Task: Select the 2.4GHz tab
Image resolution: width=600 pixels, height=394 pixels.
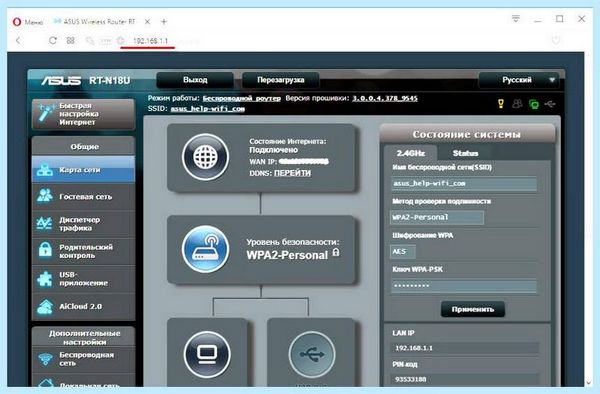Action: coord(411,153)
